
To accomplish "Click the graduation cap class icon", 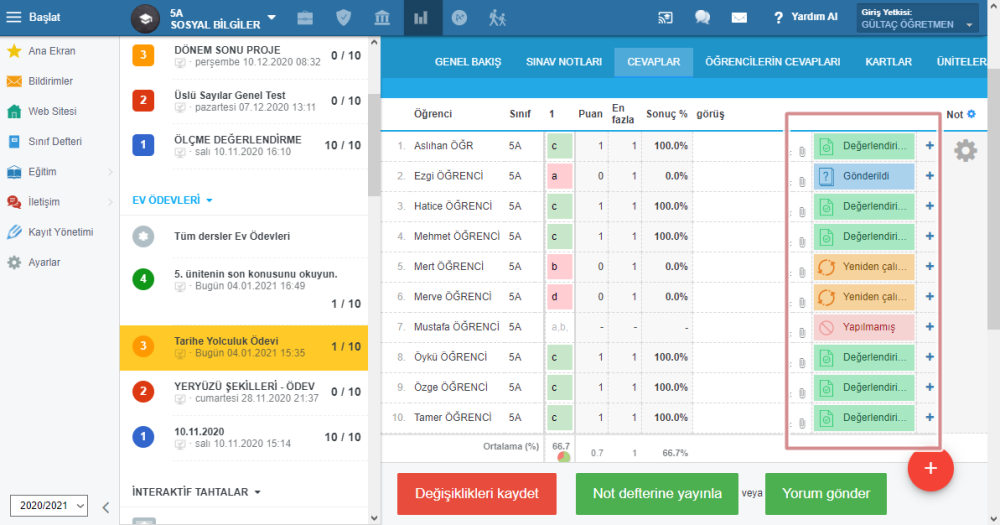I will point(145,18).
